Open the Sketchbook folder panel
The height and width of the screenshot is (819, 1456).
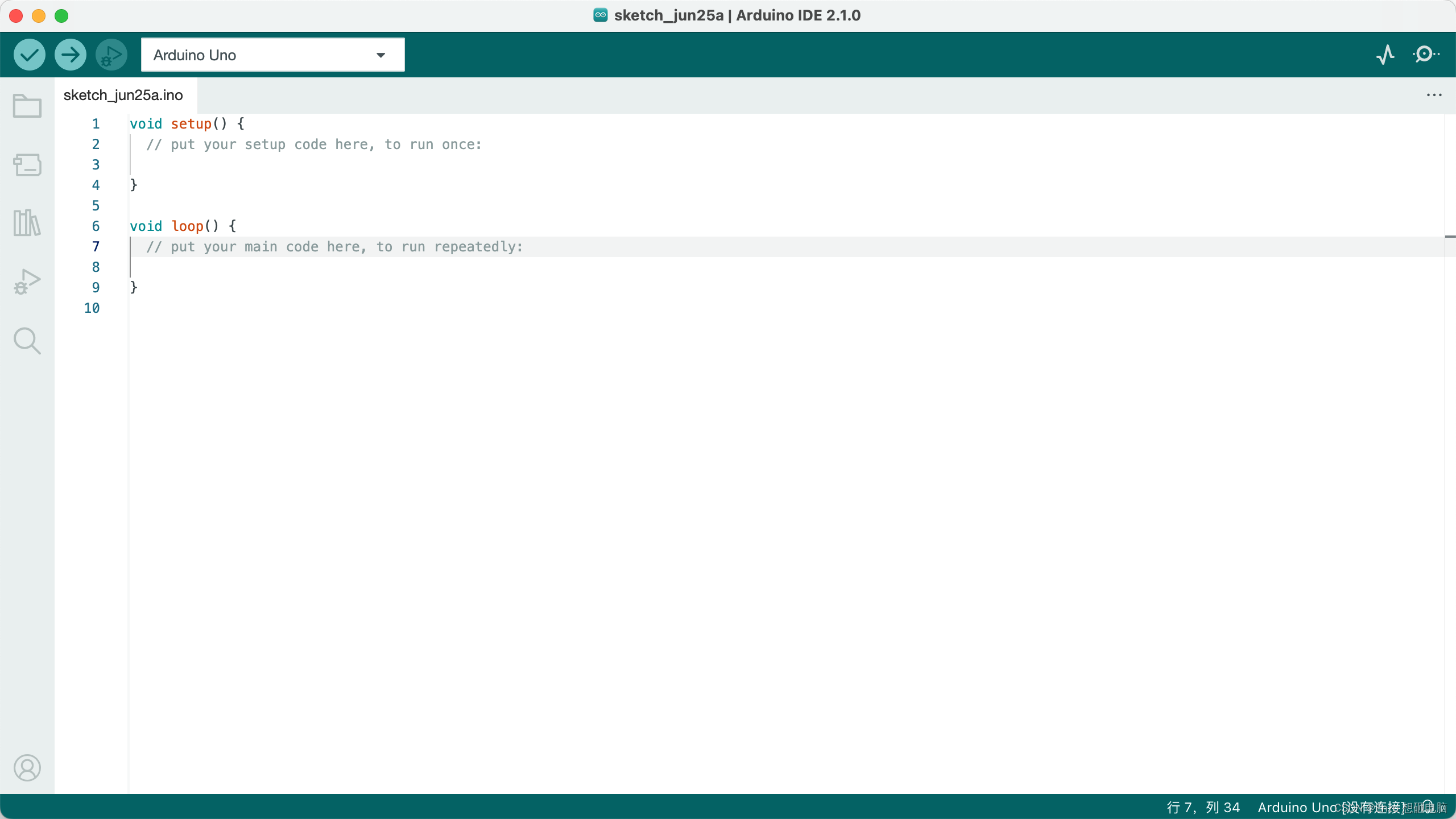27,106
